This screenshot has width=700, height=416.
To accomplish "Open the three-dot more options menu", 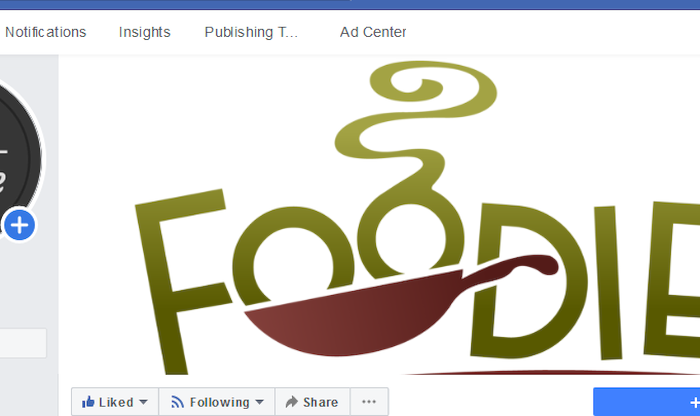I will (x=369, y=402).
